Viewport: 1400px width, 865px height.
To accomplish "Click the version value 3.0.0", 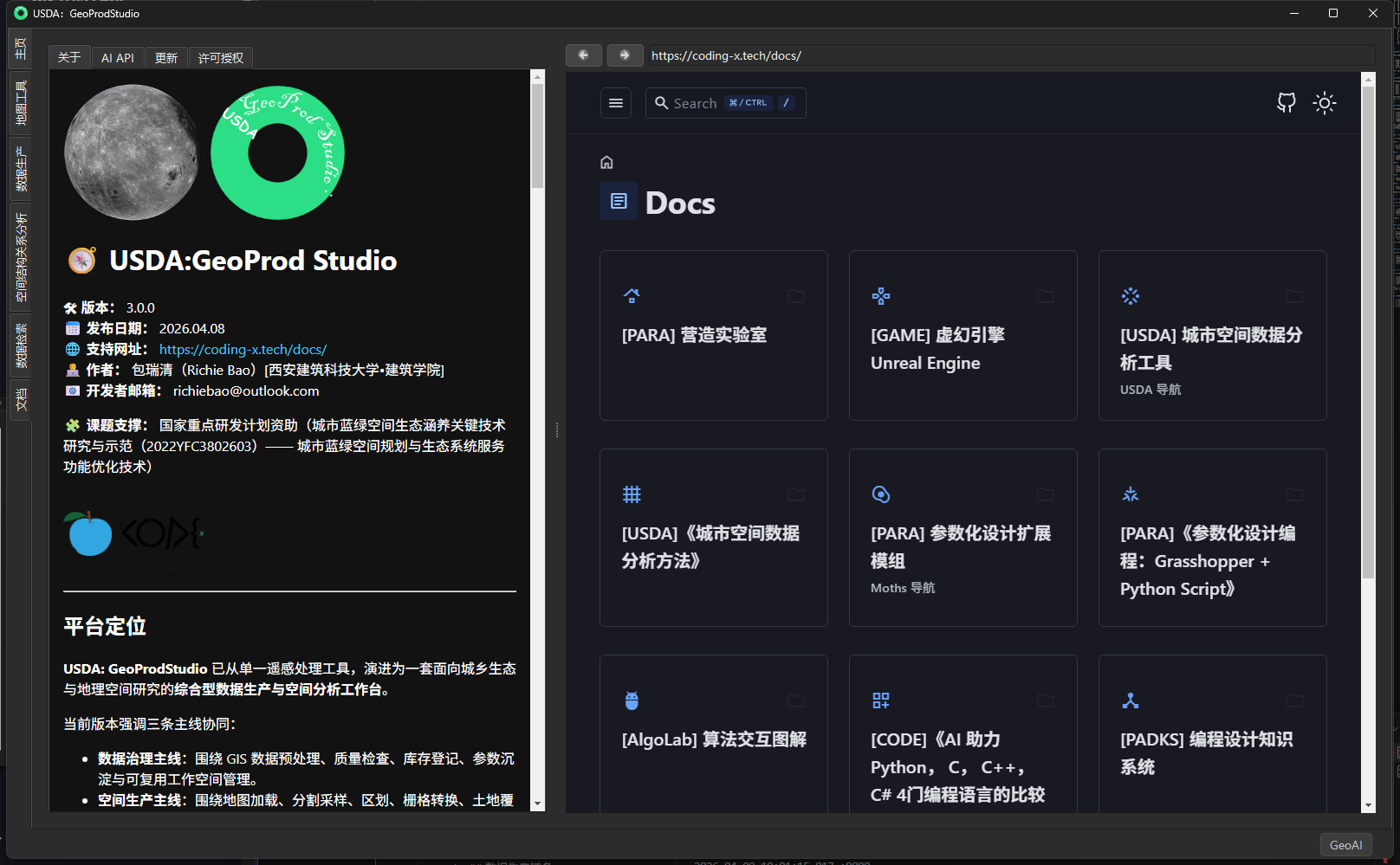I will pos(140,307).
